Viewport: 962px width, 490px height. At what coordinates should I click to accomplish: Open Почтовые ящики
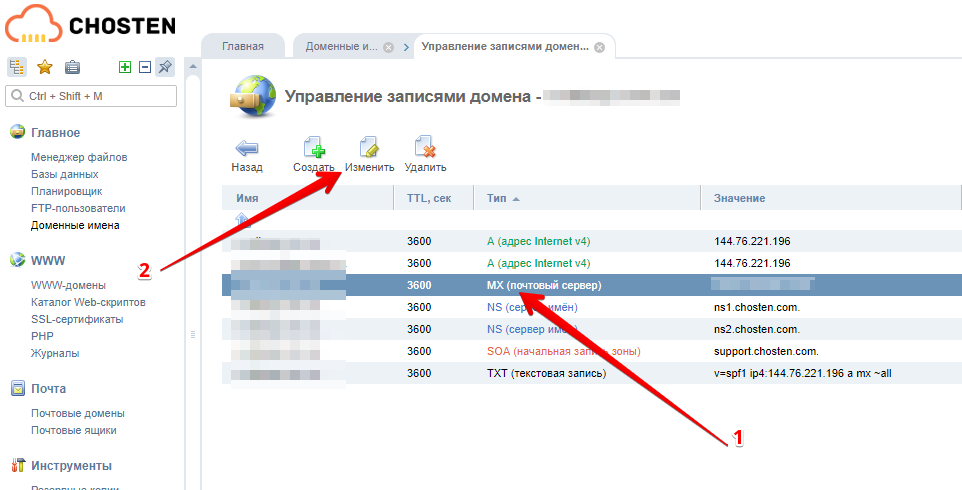click(x=74, y=431)
